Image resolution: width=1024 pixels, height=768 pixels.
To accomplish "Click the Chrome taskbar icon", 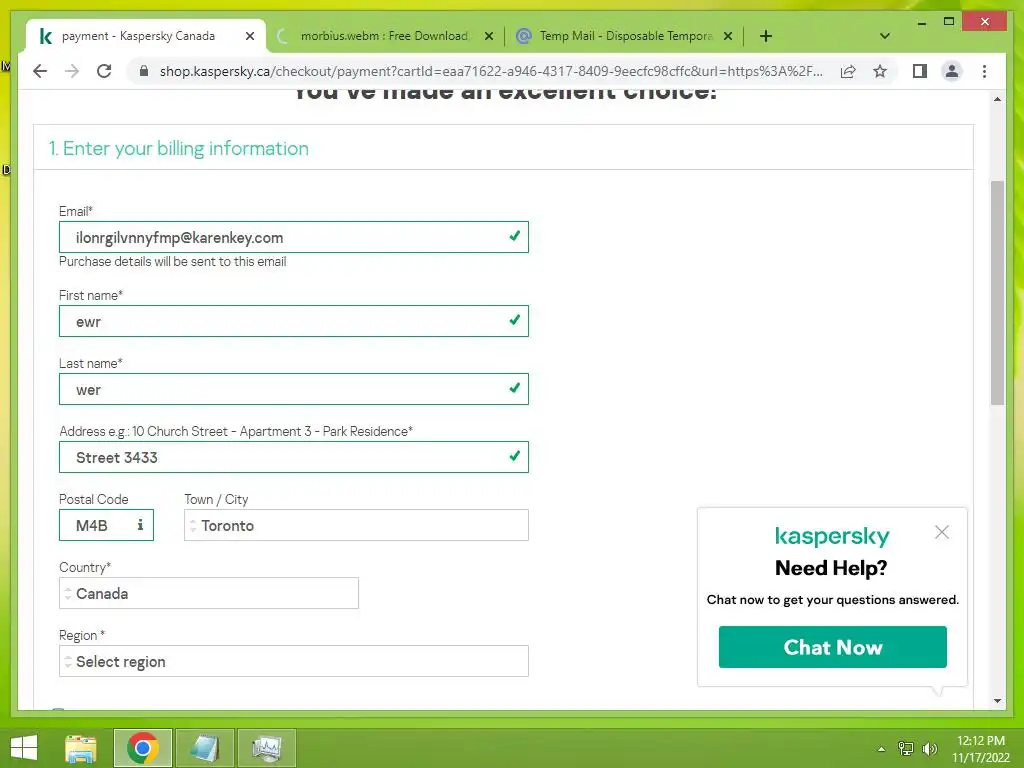I will pyautogui.click(x=143, y=748).
